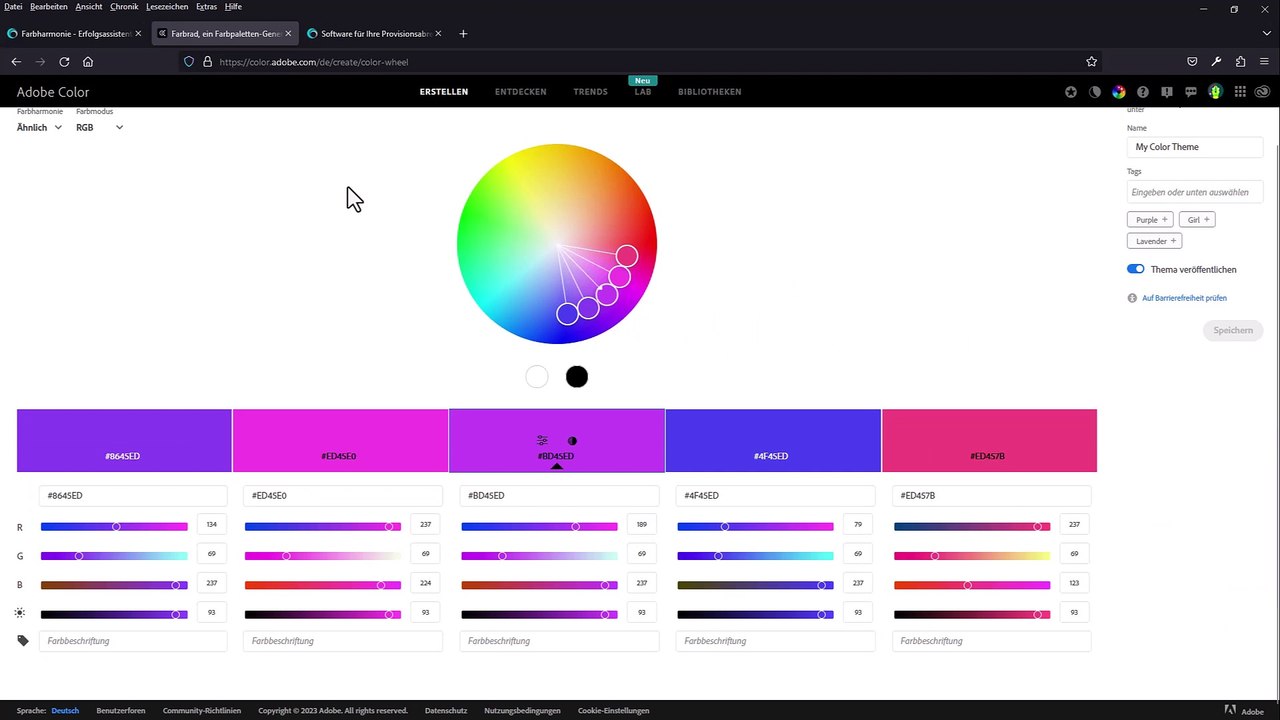This screenshot has height=720, width=1280.
Task: Go to the BIBLIOTHEKEN tab
Action: (x=710, y=92)
